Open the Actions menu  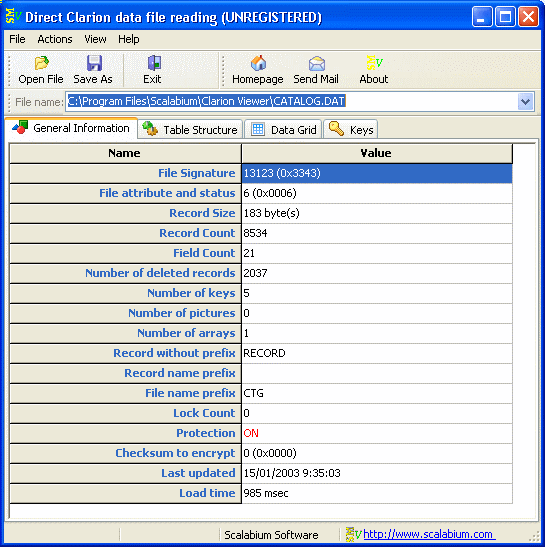55,39
